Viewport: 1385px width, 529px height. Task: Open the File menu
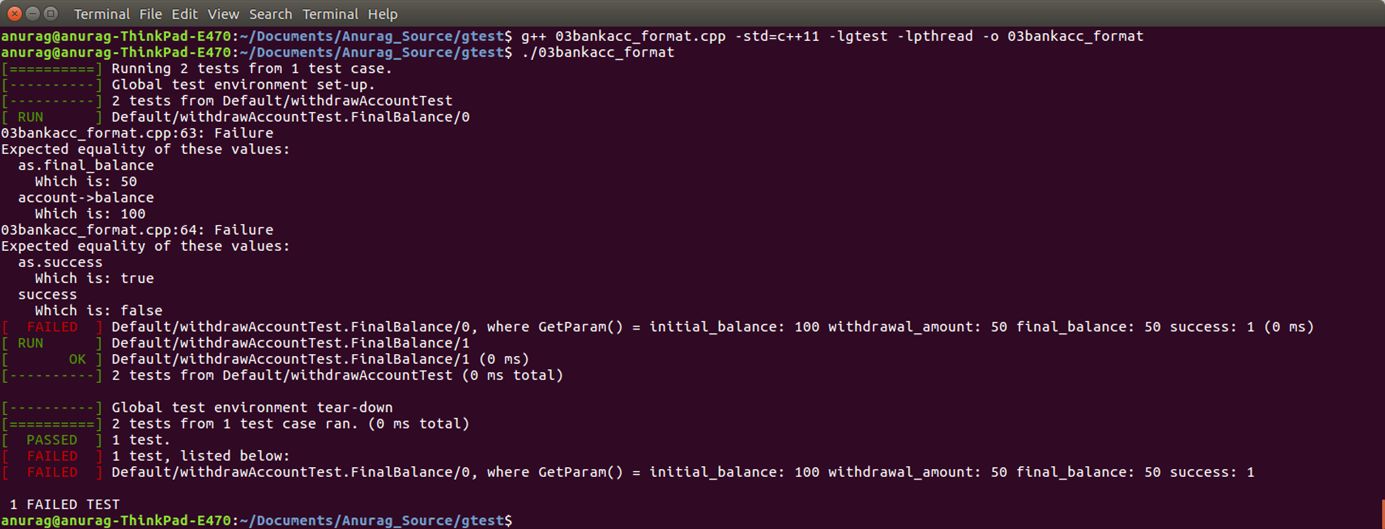point(151,14)
